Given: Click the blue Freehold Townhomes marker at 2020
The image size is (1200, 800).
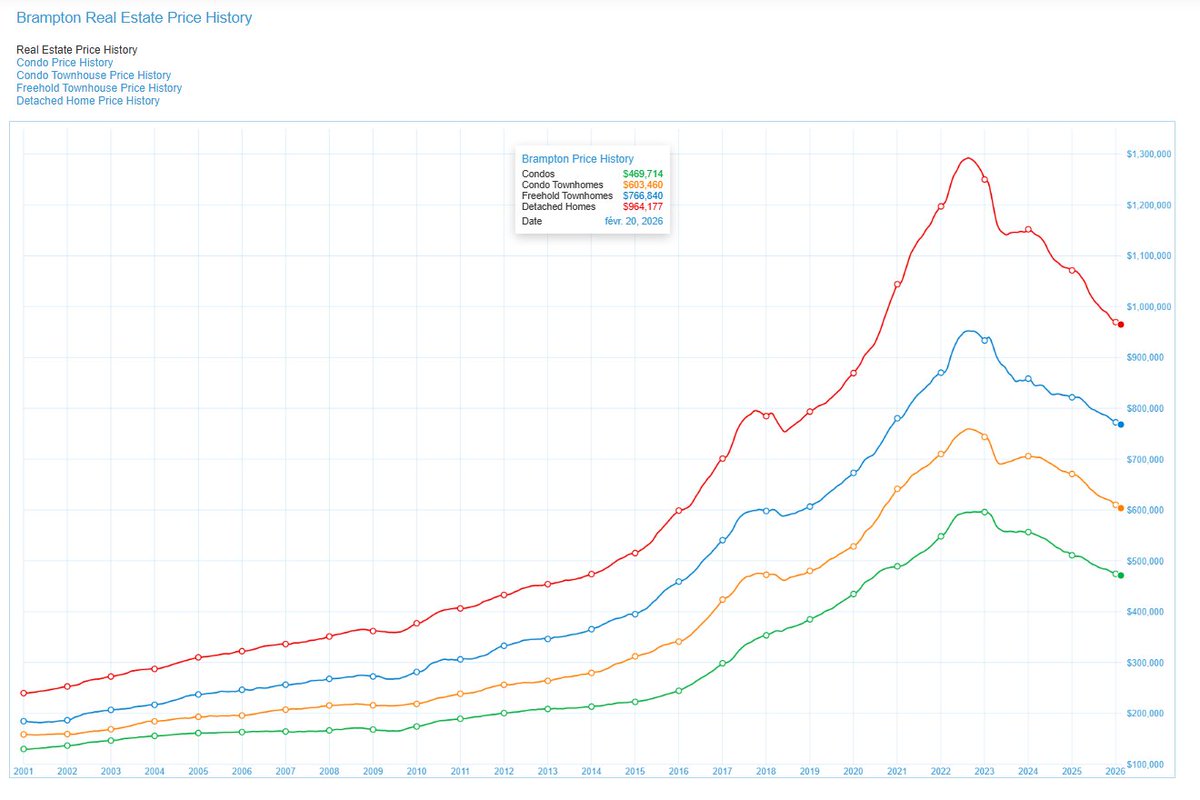Looking at the screenshot, I should tap(853, 473).
